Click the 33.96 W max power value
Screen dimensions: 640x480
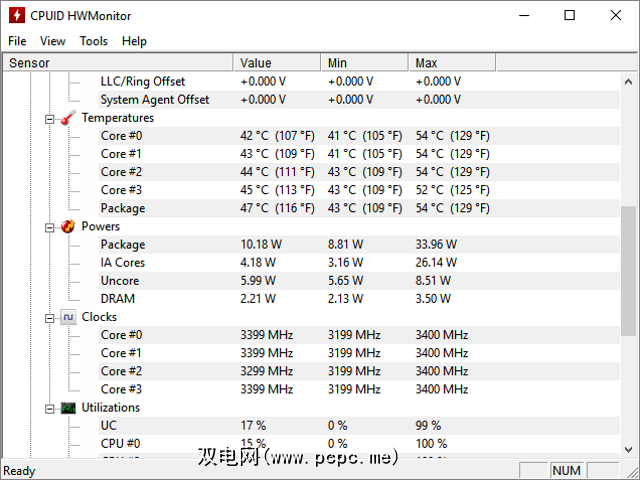point(436,244)
